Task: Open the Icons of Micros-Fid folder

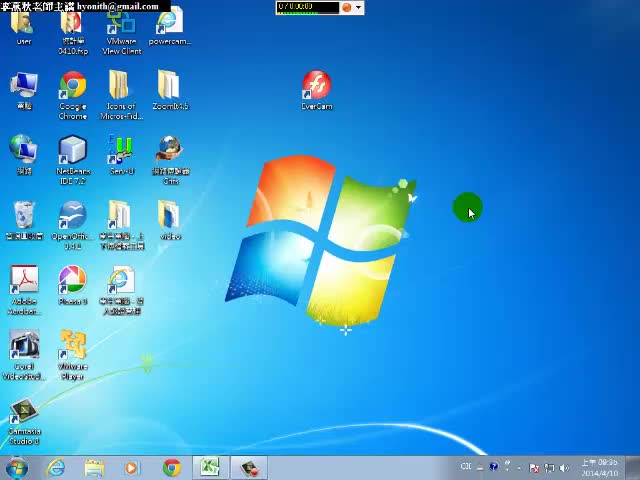Action: 121,96
